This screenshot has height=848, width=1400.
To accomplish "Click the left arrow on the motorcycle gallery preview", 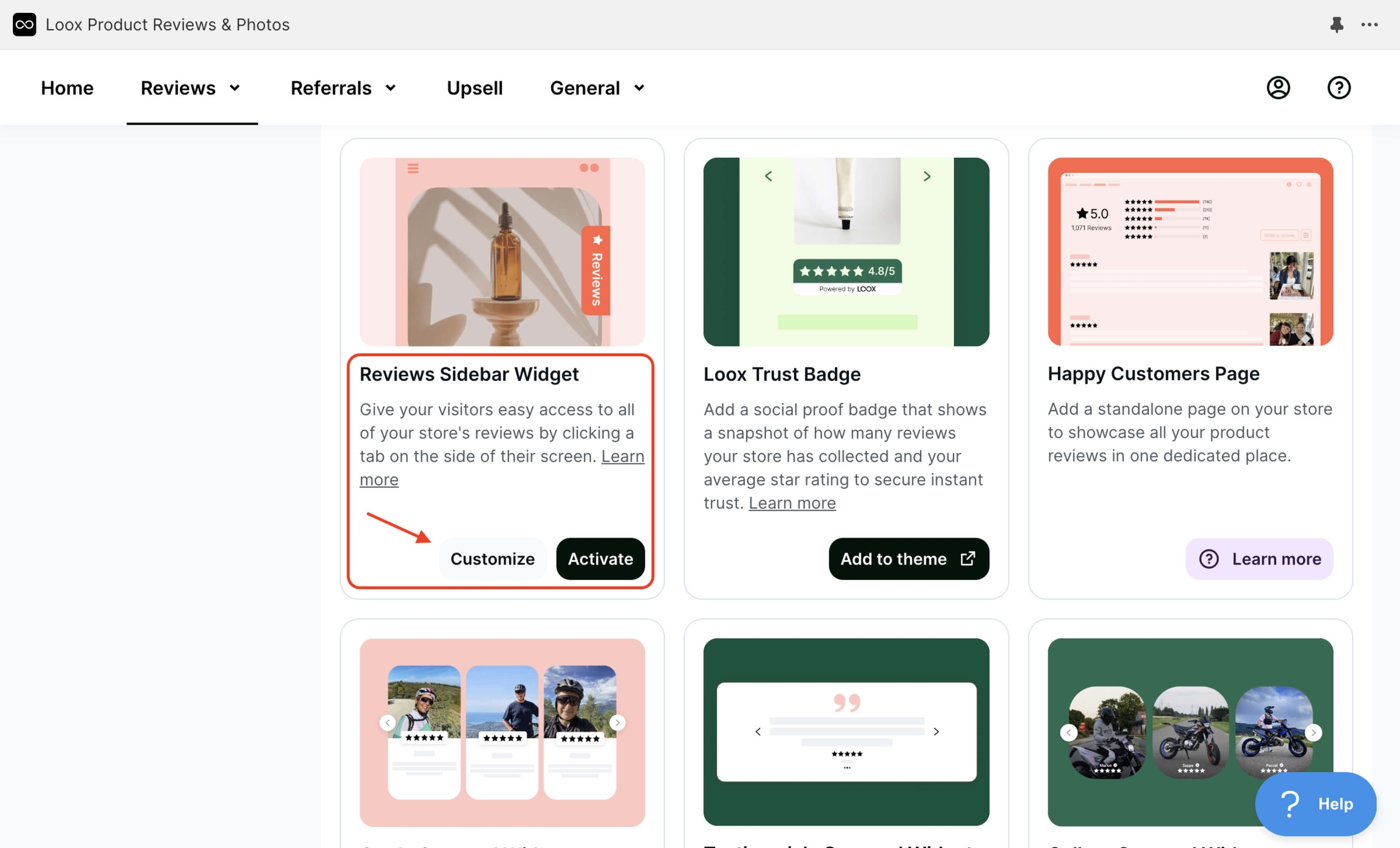I will point(1069,733).
